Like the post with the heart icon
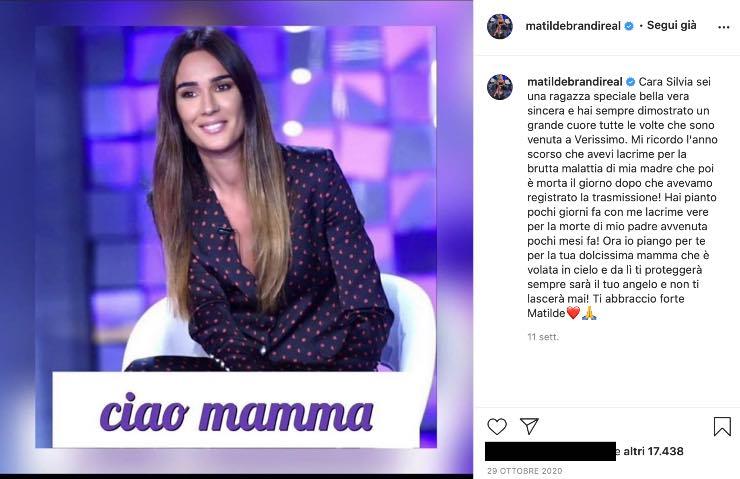Screen dimensions: 740x479 (497, 426)
